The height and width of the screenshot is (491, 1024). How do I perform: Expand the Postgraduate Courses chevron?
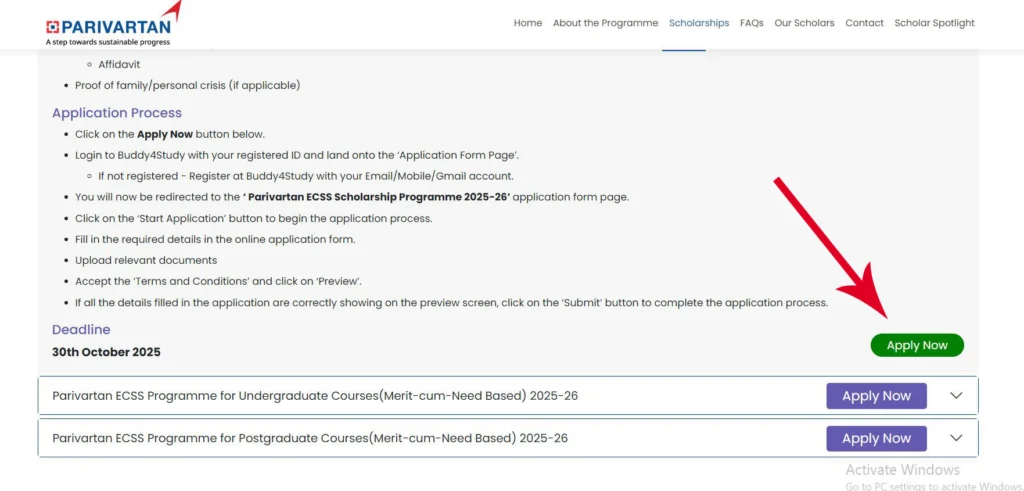coord(956,438)
